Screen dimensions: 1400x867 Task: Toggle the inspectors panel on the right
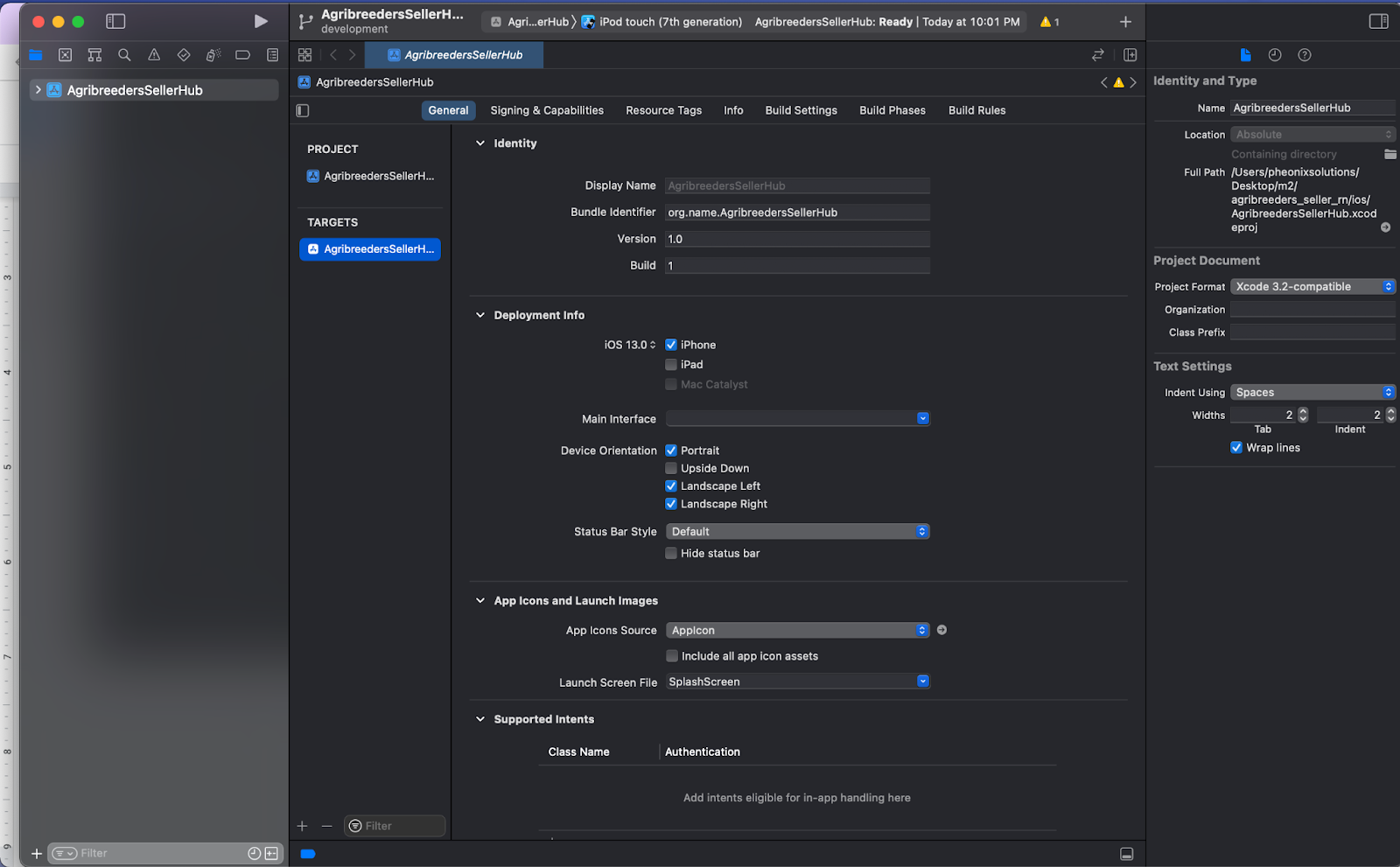[x=1379, y=22]
